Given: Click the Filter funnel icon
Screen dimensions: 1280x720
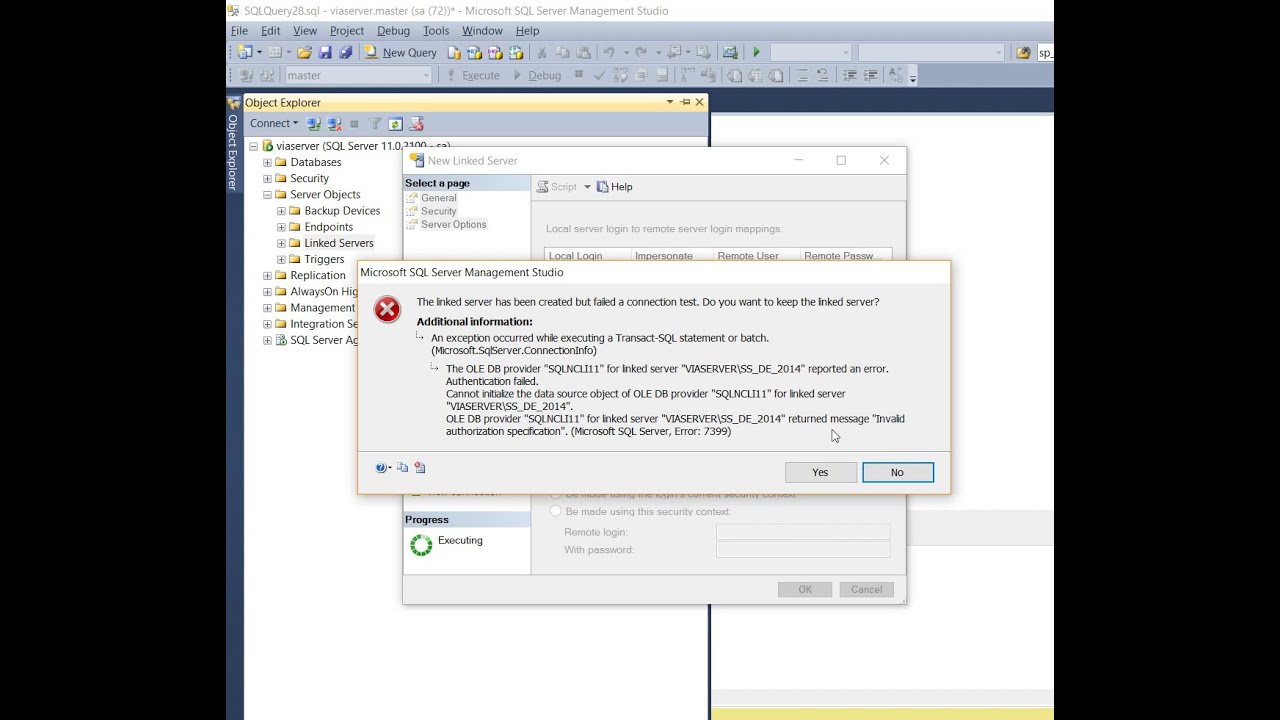Looking at the screenshot, I should pos(375,124).
